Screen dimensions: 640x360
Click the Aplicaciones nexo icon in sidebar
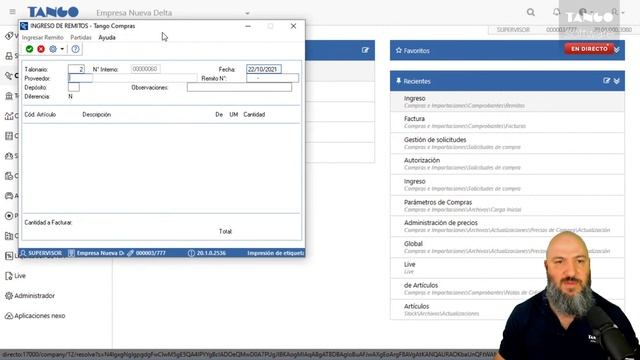tap(9, 316)
